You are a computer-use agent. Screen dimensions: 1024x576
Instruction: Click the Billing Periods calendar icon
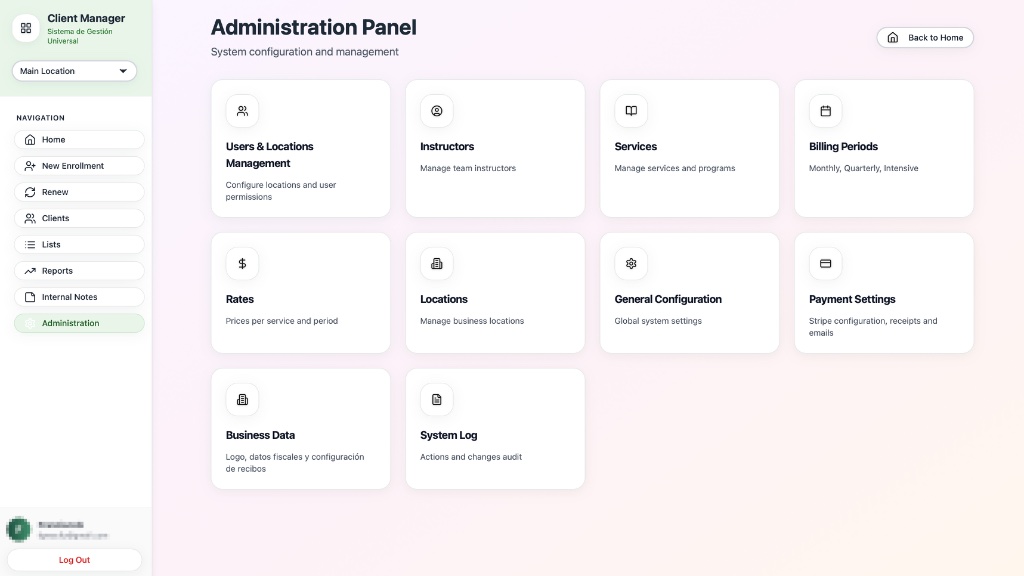(825, 111)
